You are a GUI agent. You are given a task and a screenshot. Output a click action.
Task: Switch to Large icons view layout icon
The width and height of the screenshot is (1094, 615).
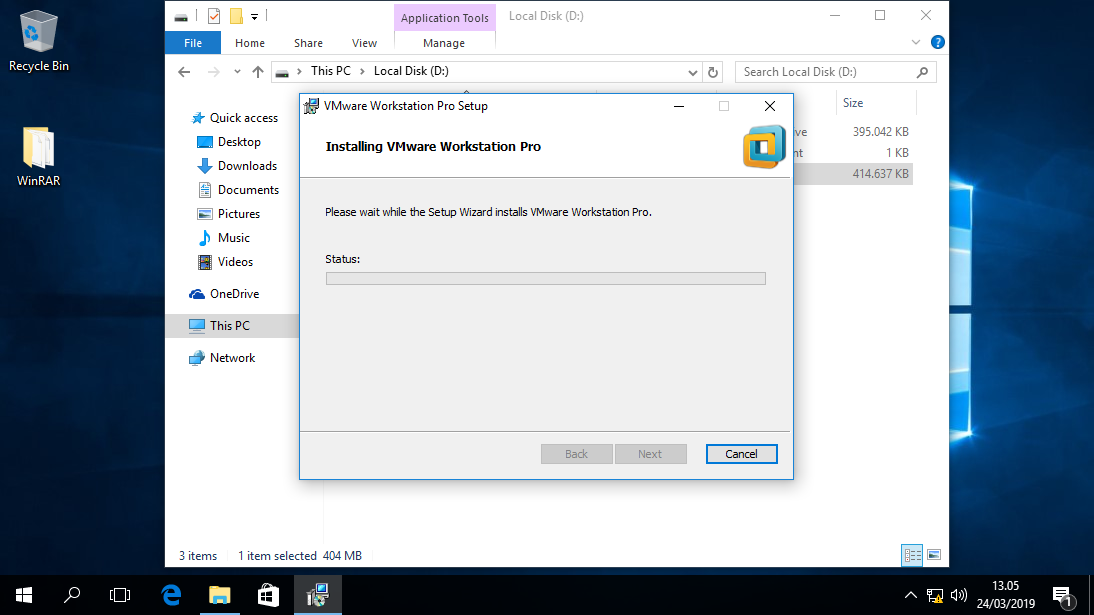coord(934,555)
